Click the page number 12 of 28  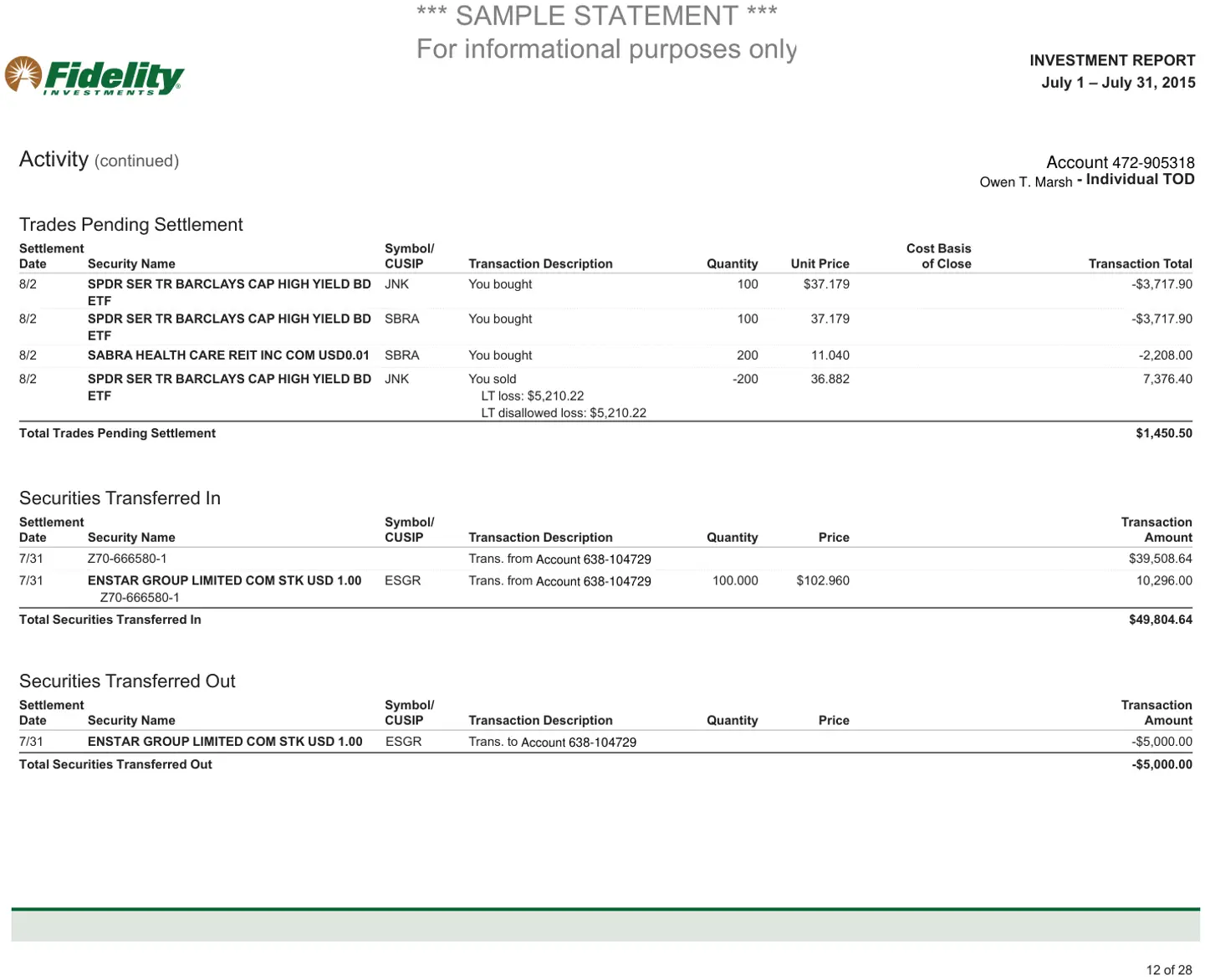tap(1169, 970)
